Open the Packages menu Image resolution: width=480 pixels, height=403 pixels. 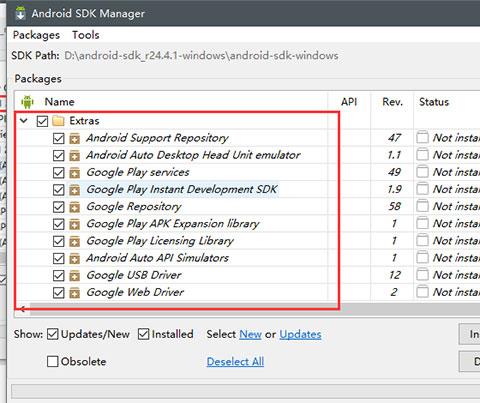(36, 35)
